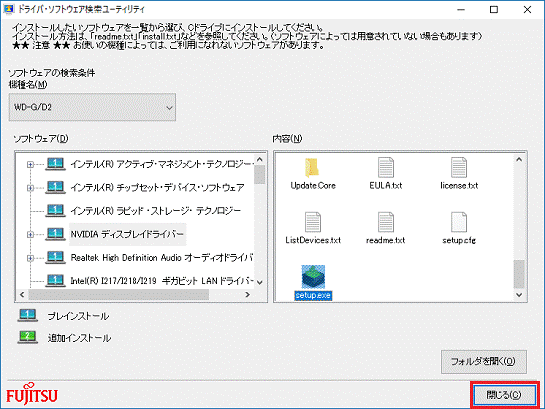The image size is (545, 409).
Task: Click software list scroll right arrow
Action: (247, 295)
